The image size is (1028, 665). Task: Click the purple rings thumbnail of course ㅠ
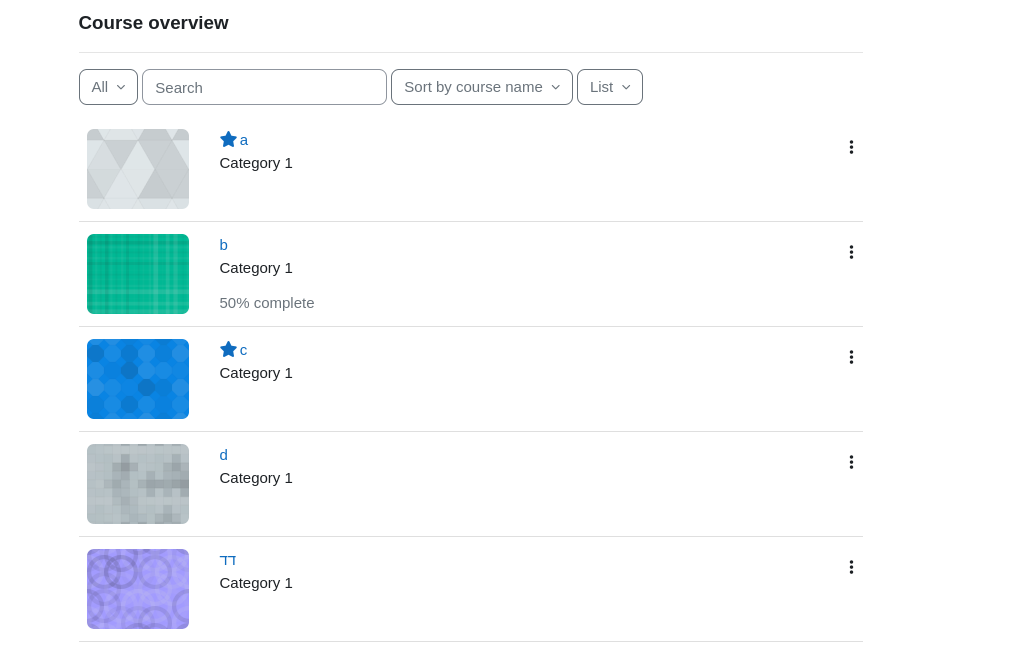coord(138,589)
